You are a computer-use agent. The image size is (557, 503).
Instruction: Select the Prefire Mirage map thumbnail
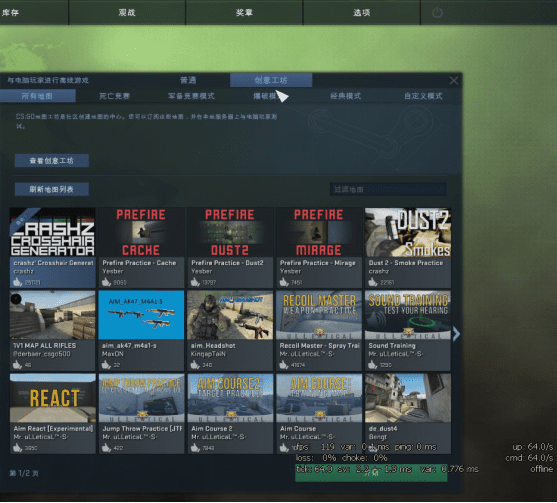(319, 232)
